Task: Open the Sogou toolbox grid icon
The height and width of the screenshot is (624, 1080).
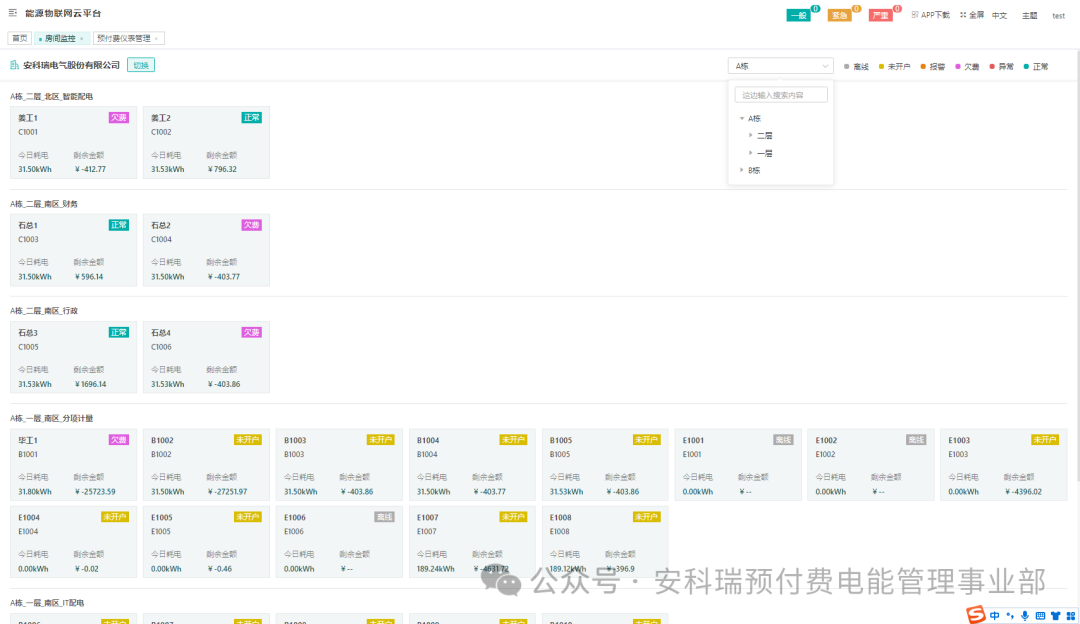Action: (x=1070, y=616)
